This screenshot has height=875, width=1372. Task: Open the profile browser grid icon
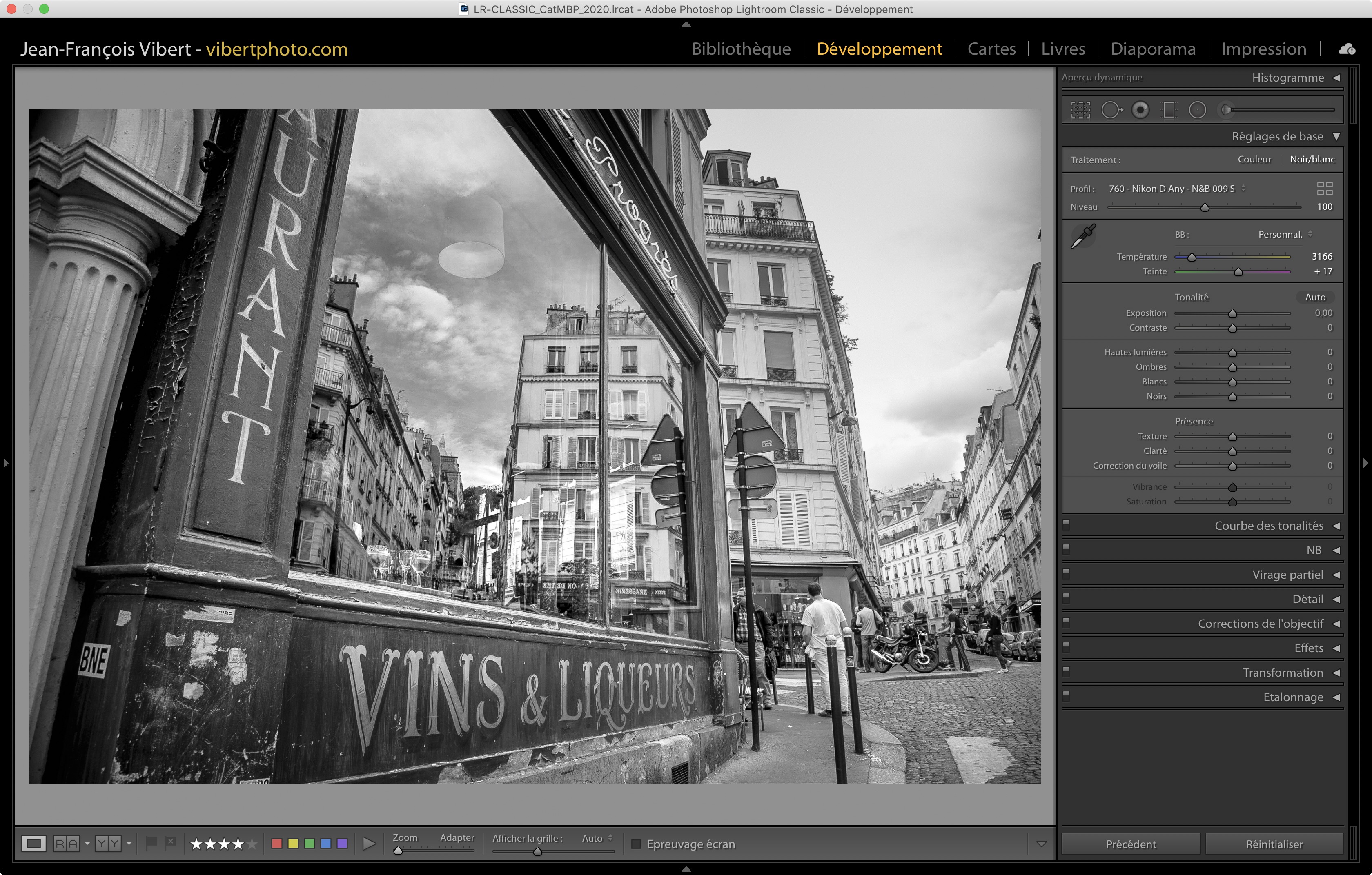tap(1325, 189)
